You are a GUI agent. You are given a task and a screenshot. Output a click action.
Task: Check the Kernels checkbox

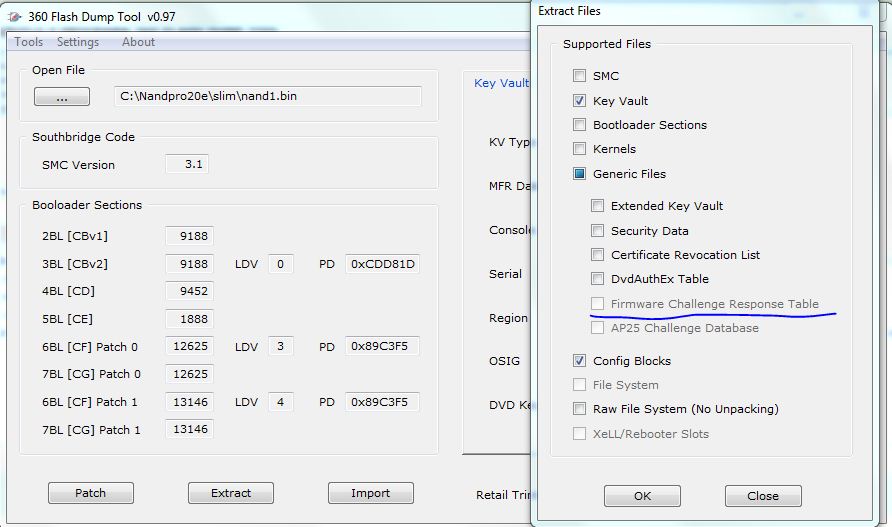click(579, 149)
